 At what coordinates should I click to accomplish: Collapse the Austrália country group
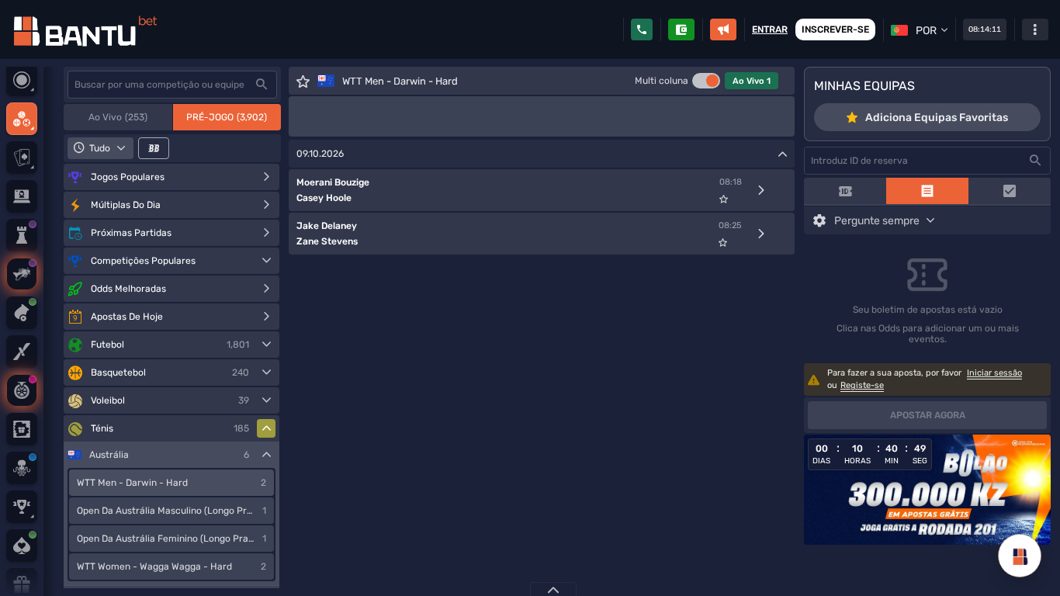266,455
